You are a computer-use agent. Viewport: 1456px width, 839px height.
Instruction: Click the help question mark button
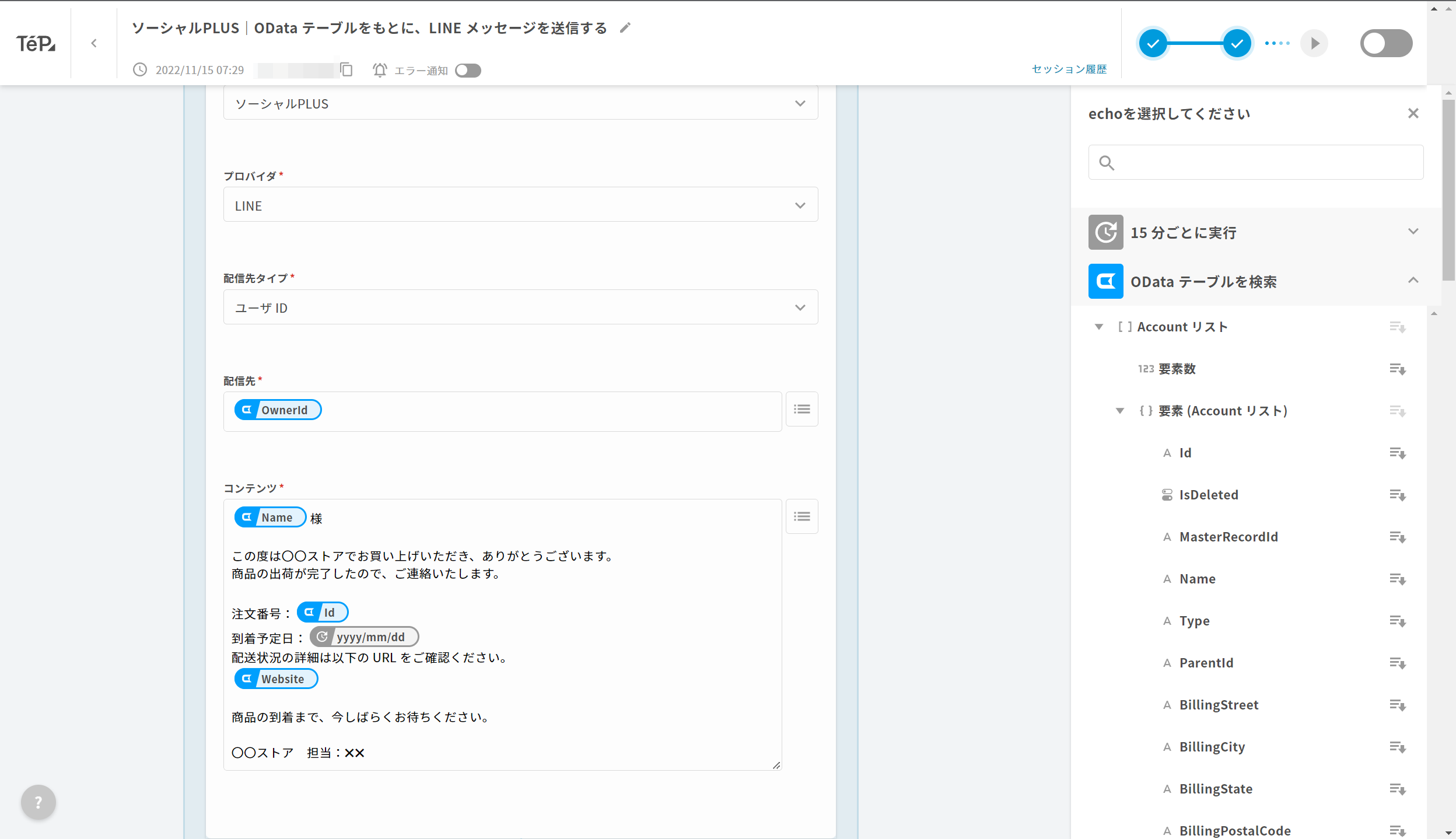(37, 802)
